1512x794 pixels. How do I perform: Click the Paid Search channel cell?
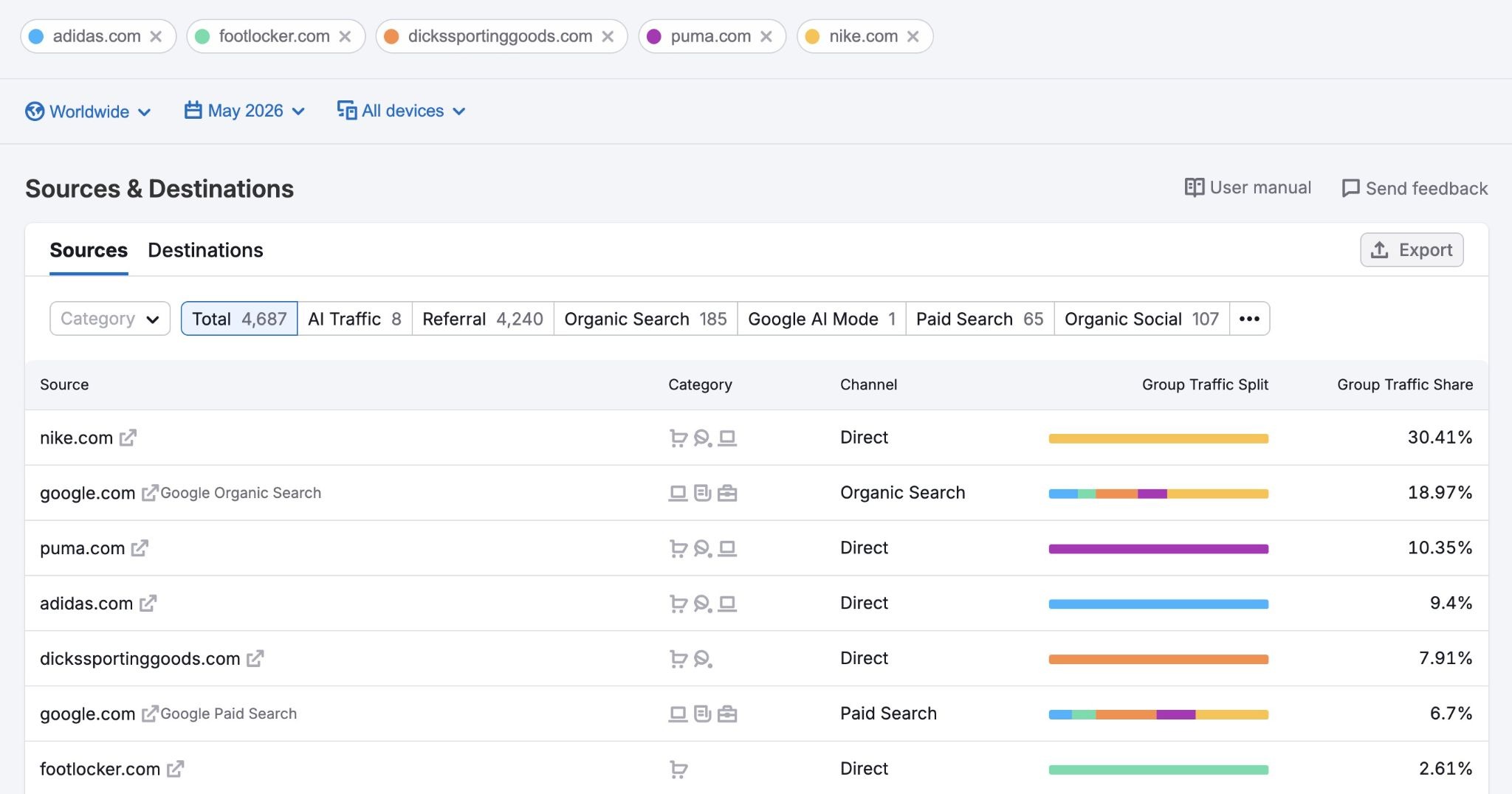tap(888, 713)
